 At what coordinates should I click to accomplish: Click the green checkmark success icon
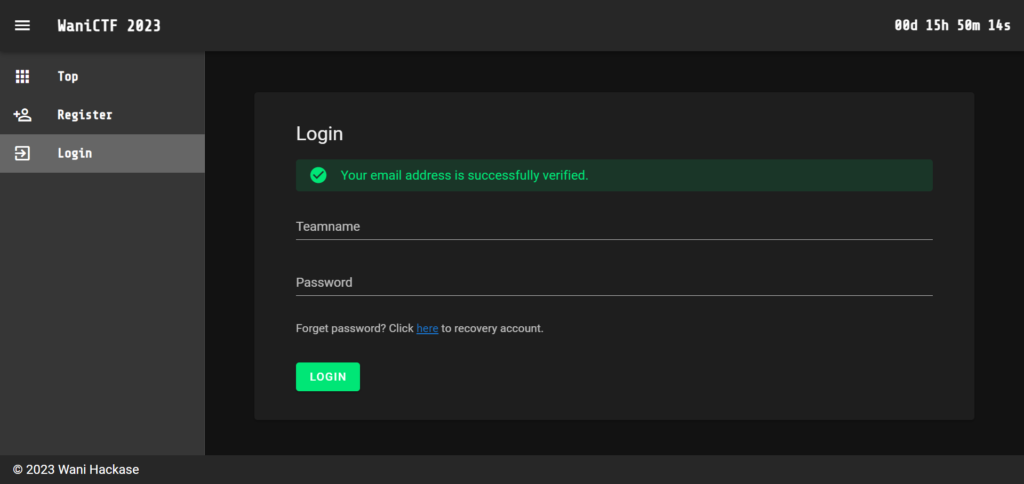(318, 175)
